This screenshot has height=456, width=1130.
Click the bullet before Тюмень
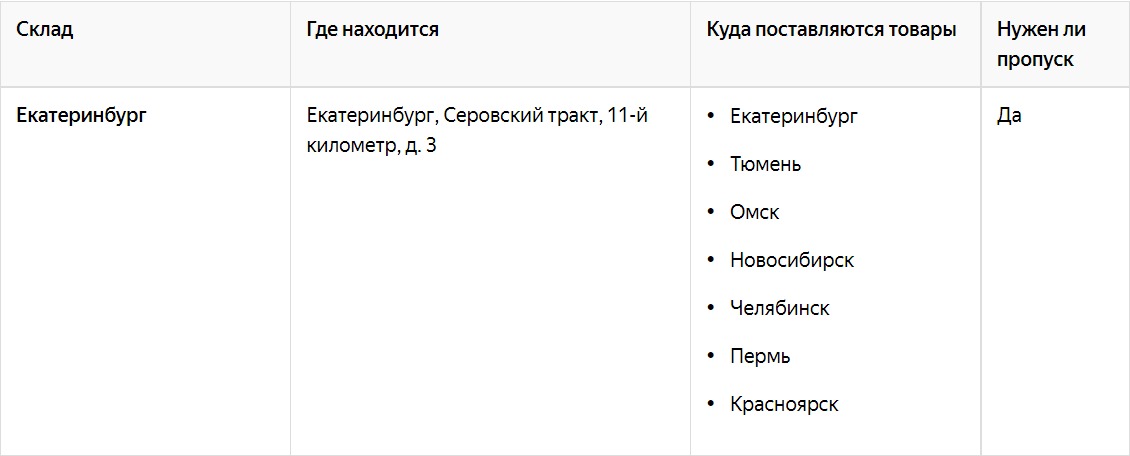pyautogui.click(x=712, y=164)
